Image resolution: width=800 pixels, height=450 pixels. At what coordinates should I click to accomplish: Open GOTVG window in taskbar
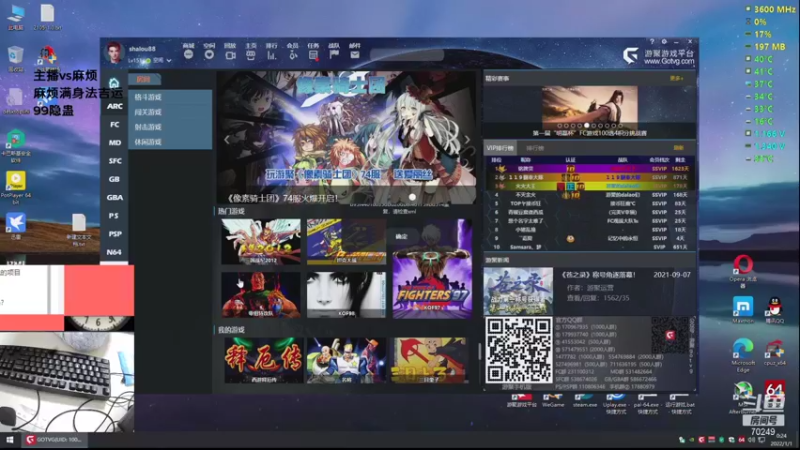click(x=55, y=439)
